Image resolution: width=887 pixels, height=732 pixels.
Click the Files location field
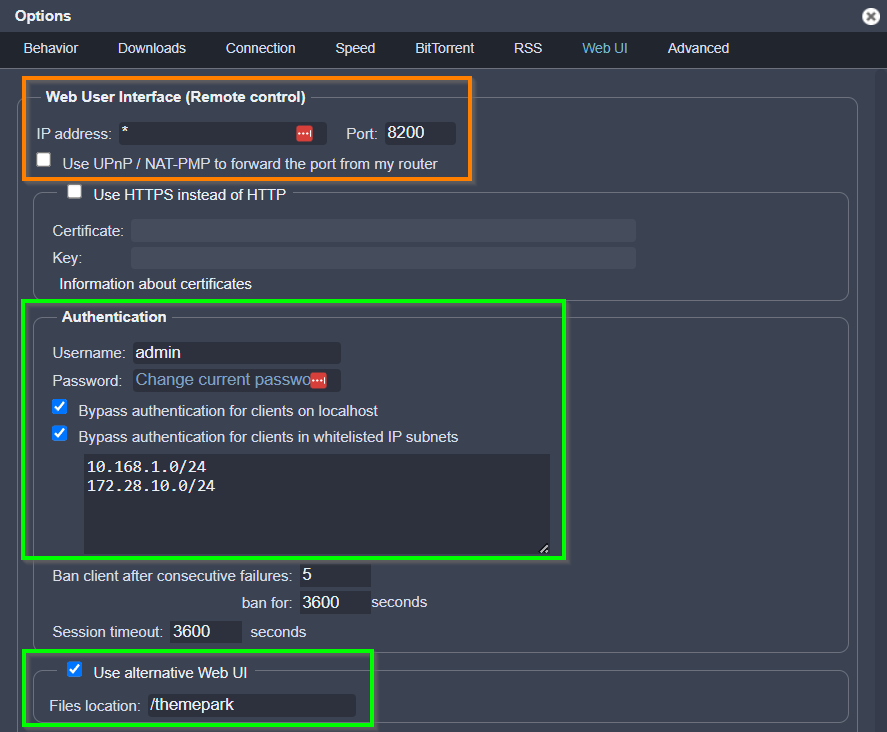[x=251, y=706]
